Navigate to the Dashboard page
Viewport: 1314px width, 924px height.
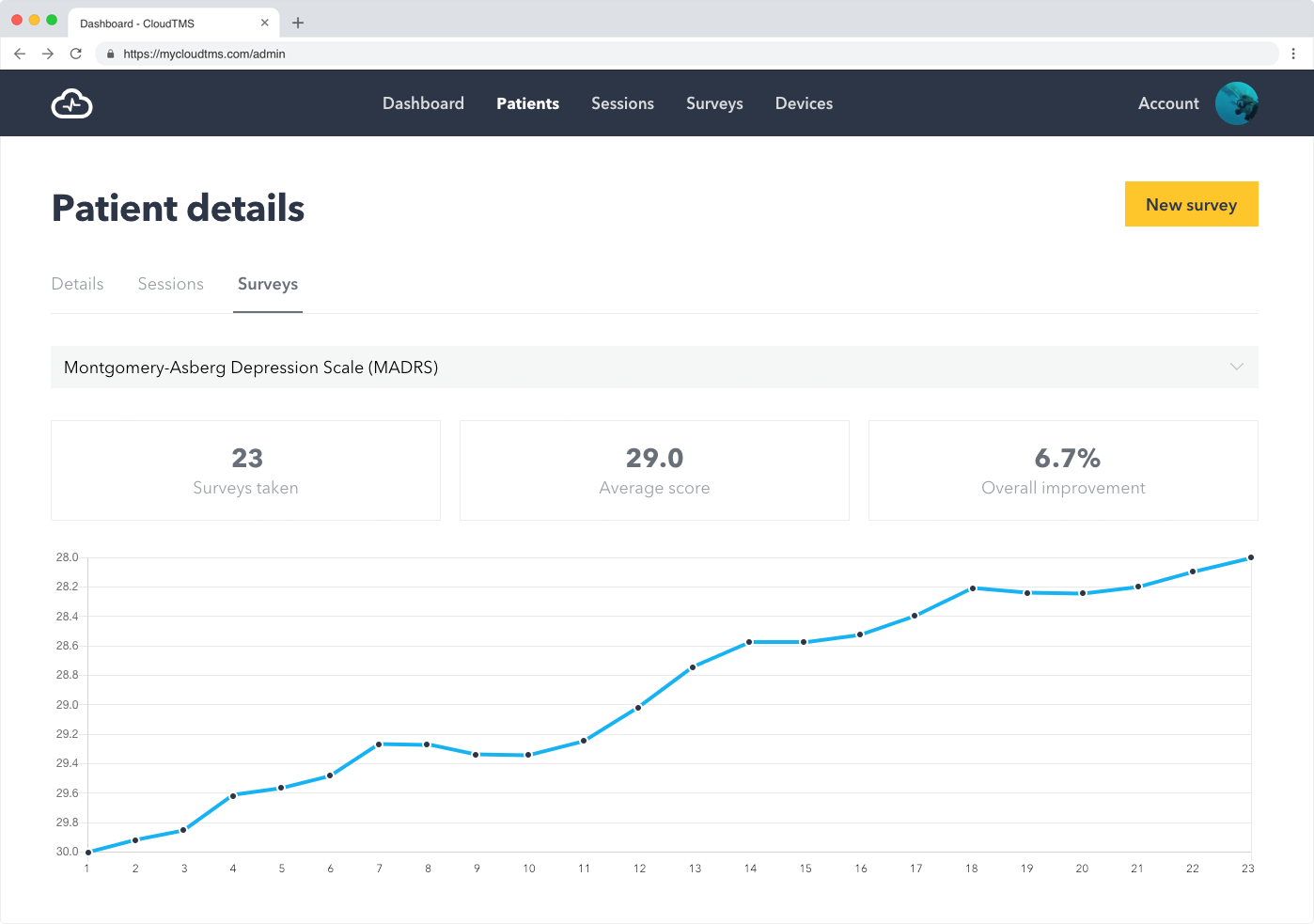click(x=423, y=103)
